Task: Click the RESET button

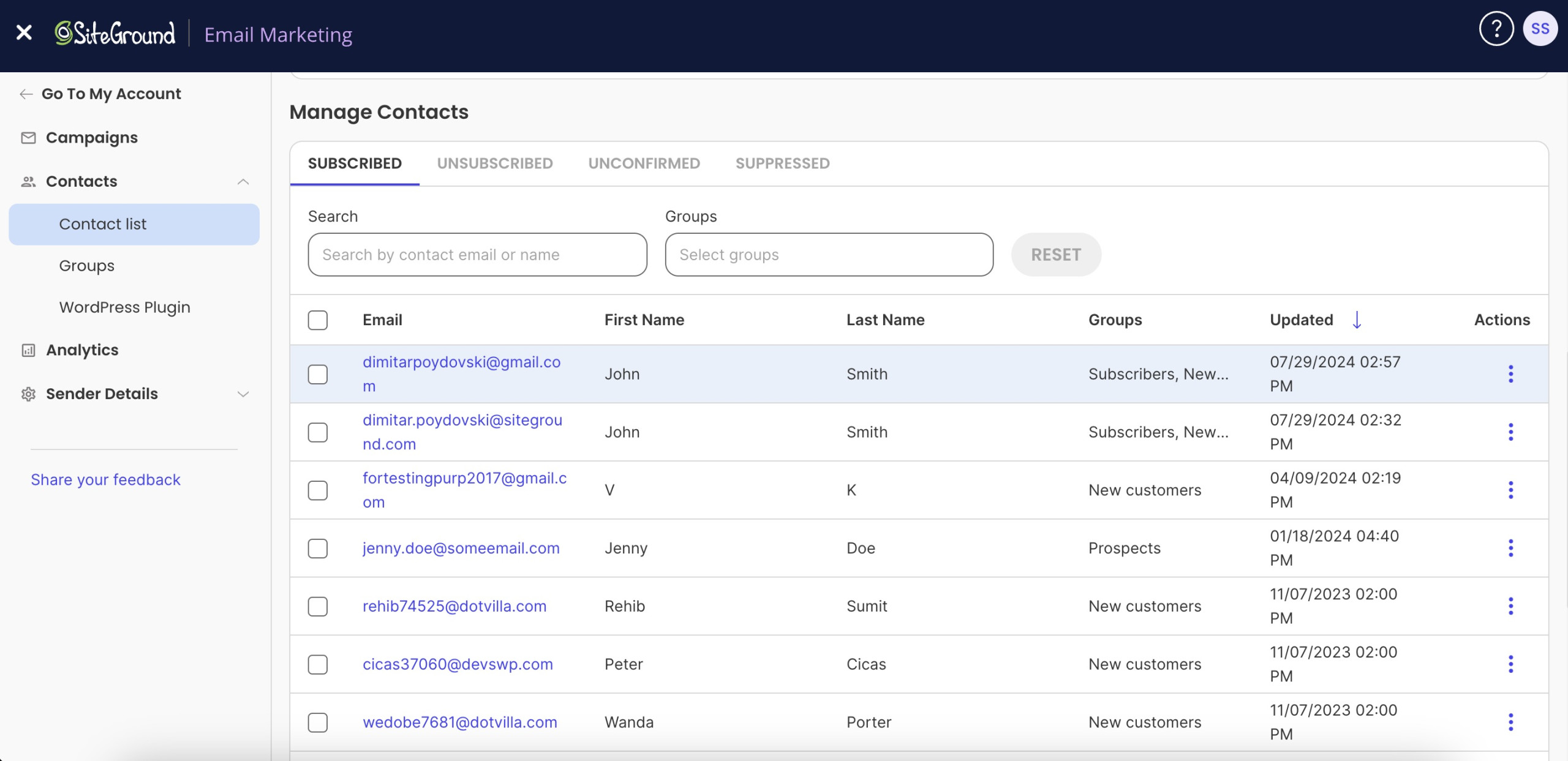Action: tap(1056, 253)
